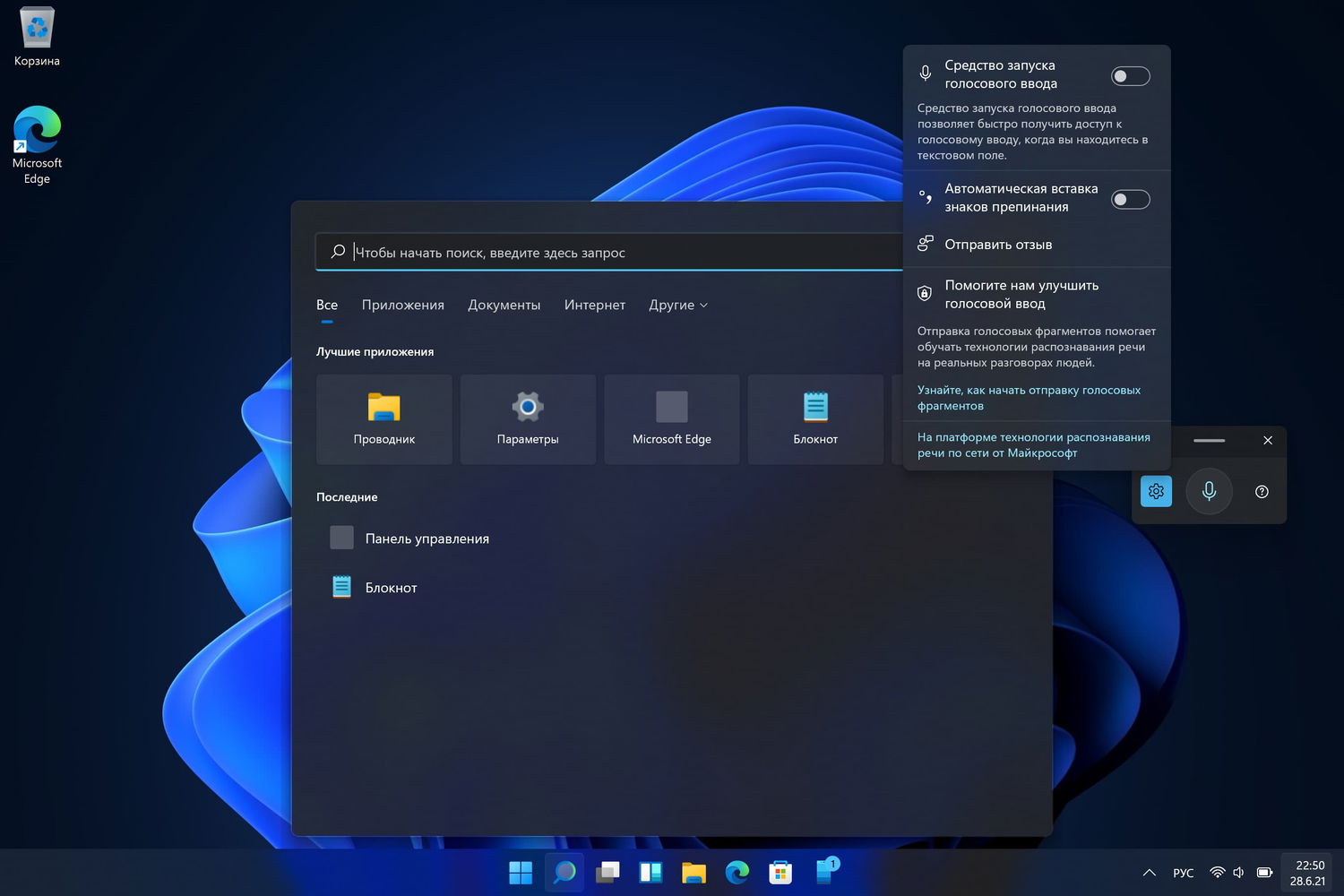The height and width of the screenshot is (896, 1344).
Task: Click the Wi-Fi icon in the system tray
Action: 1217,872
